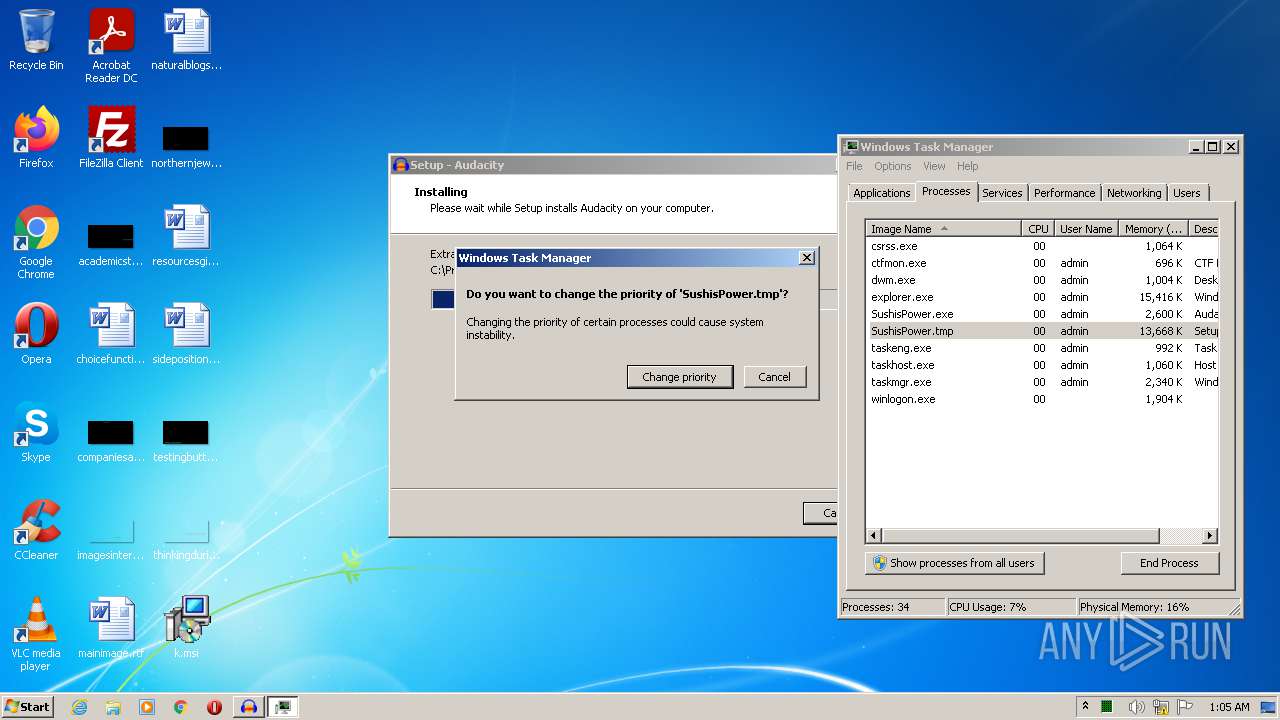Click the taskbar clock showing 1:05 AM
Screen dimensions: 1280x720
pos(1229,707)
